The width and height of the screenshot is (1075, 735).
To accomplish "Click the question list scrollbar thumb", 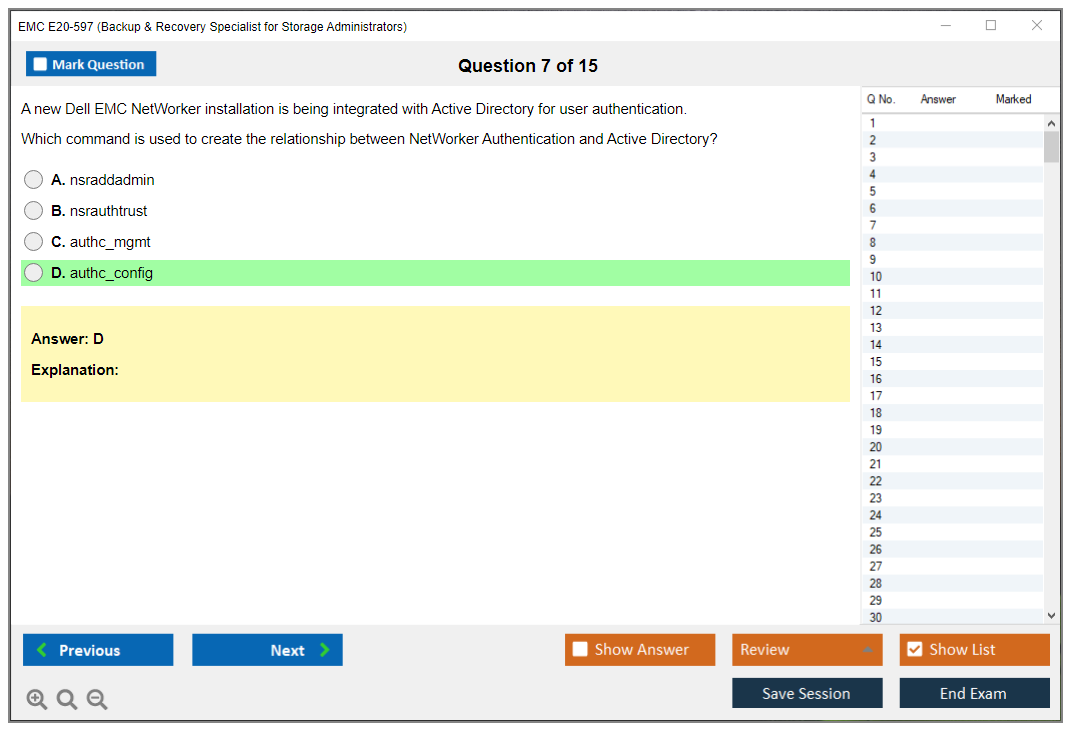I will coord(1051,147).
